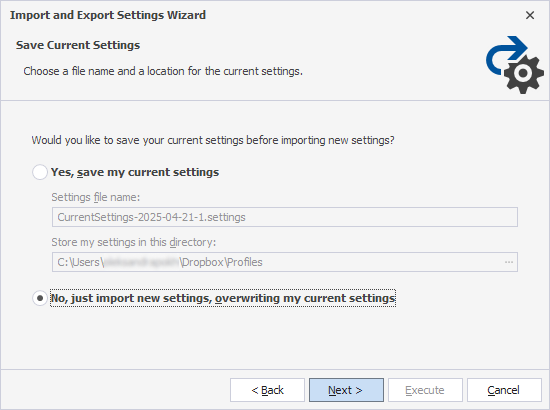Click the Settings file name input field
The height and width of the screenshot is (410, 550).
pyautogui.click(x=285, y=217)
